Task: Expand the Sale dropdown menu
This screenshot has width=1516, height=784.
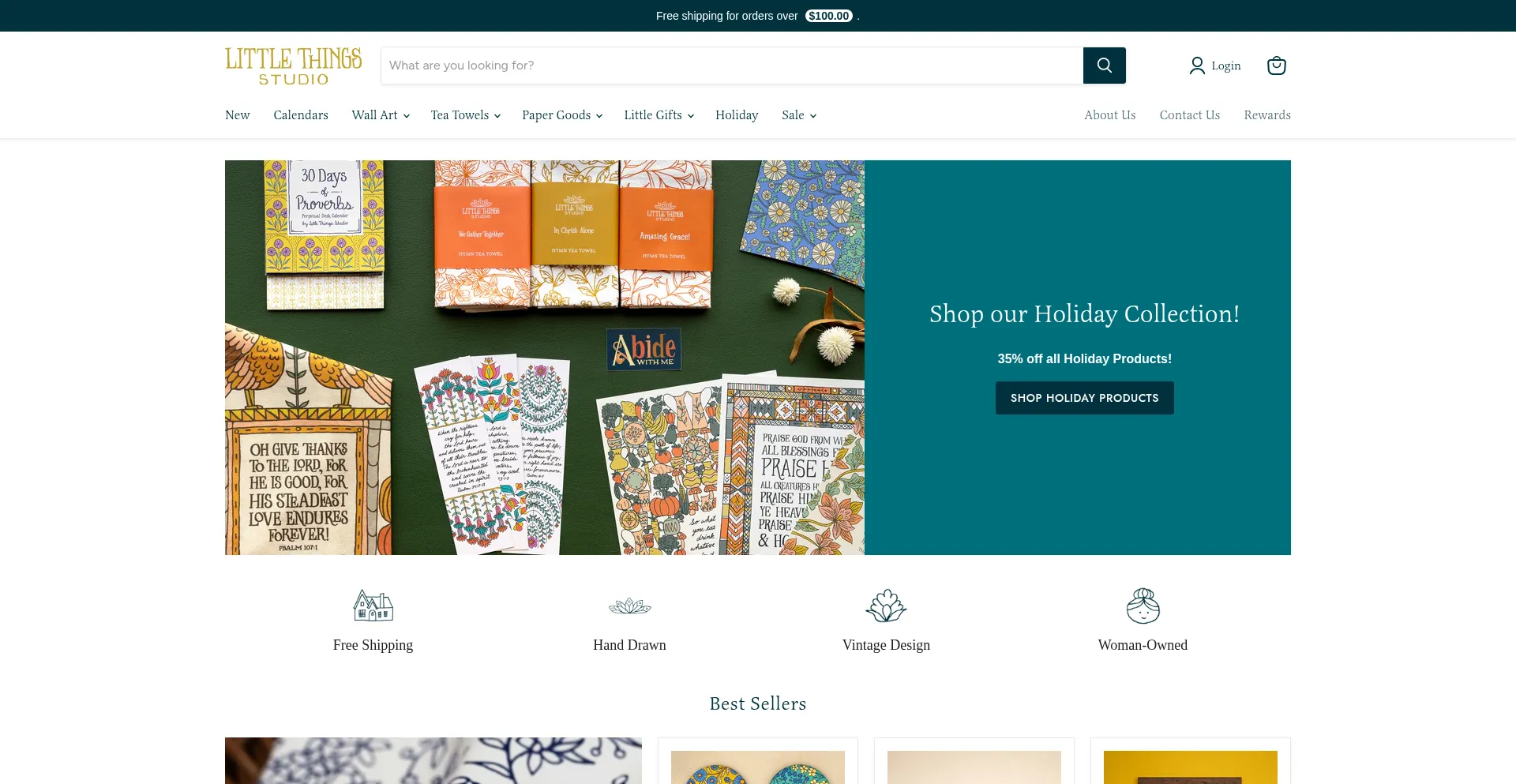Action: [799, 115]
